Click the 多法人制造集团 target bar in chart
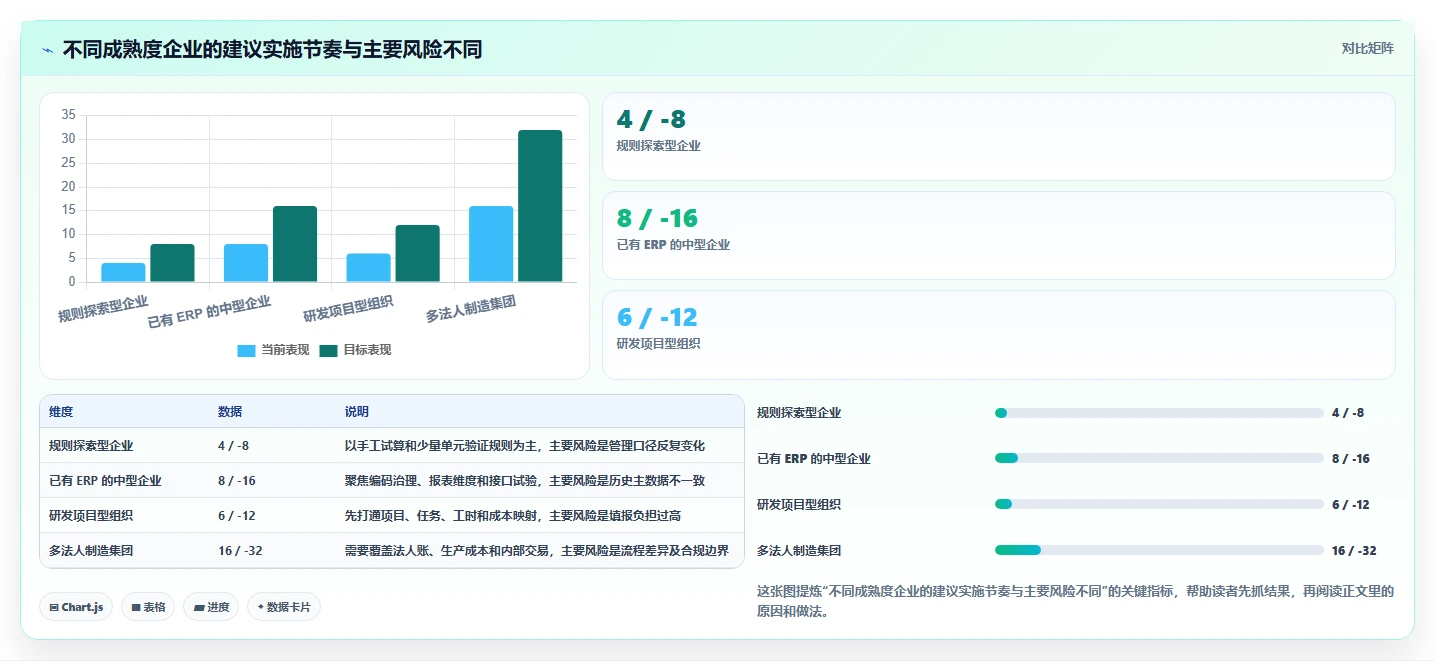This screenshot has height=661, width=1435. [540, 206]
